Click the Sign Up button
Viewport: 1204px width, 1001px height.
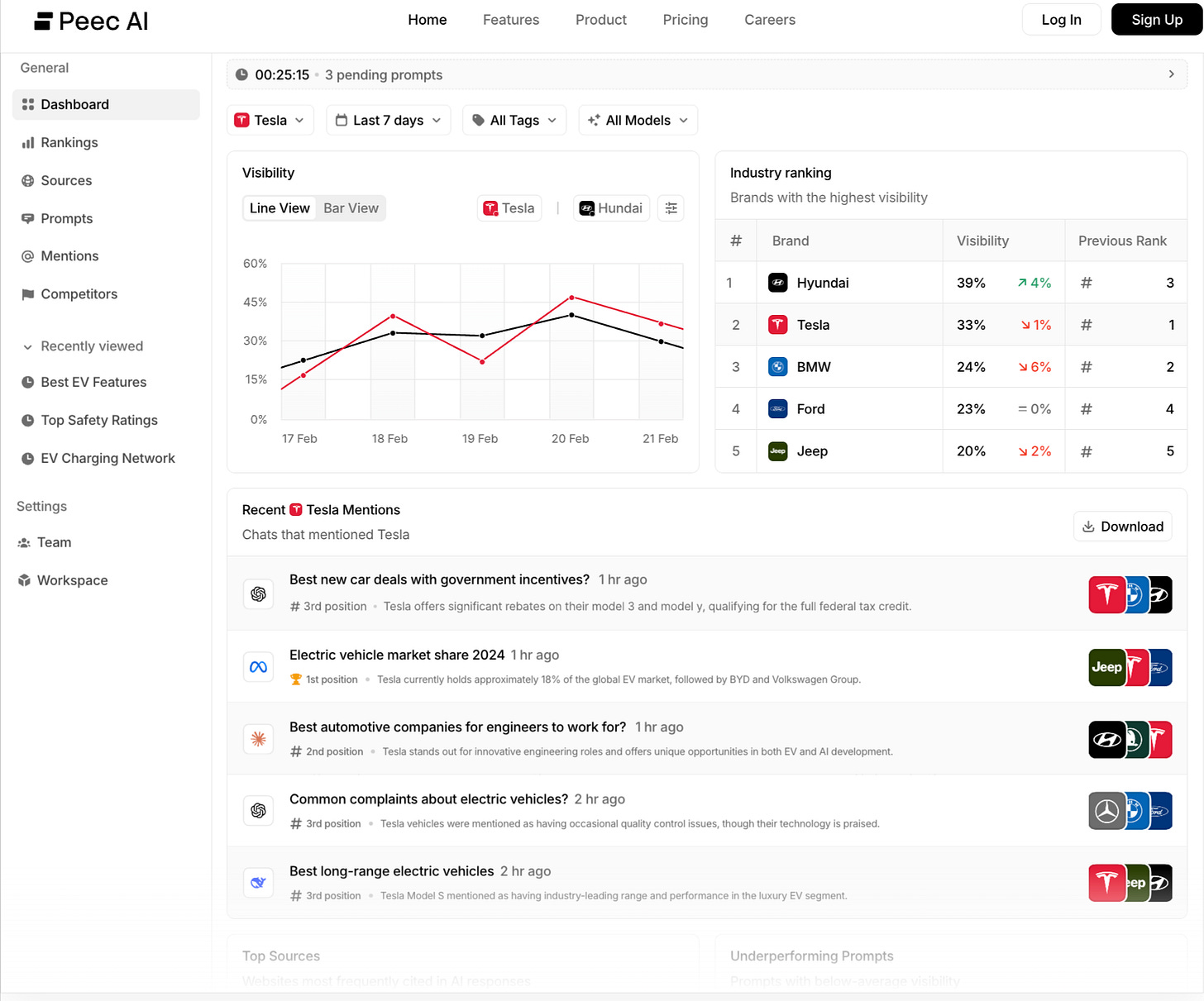[1157, 20]
